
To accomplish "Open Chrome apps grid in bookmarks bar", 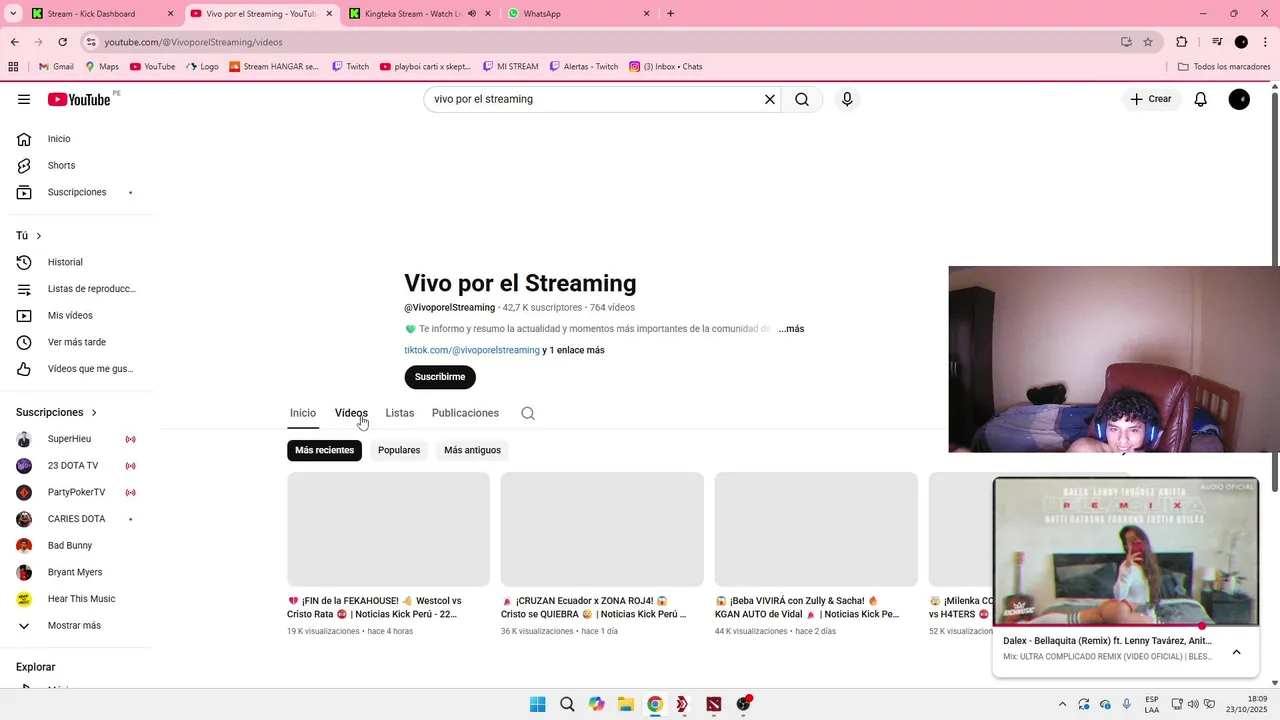I will coord(13,67).
